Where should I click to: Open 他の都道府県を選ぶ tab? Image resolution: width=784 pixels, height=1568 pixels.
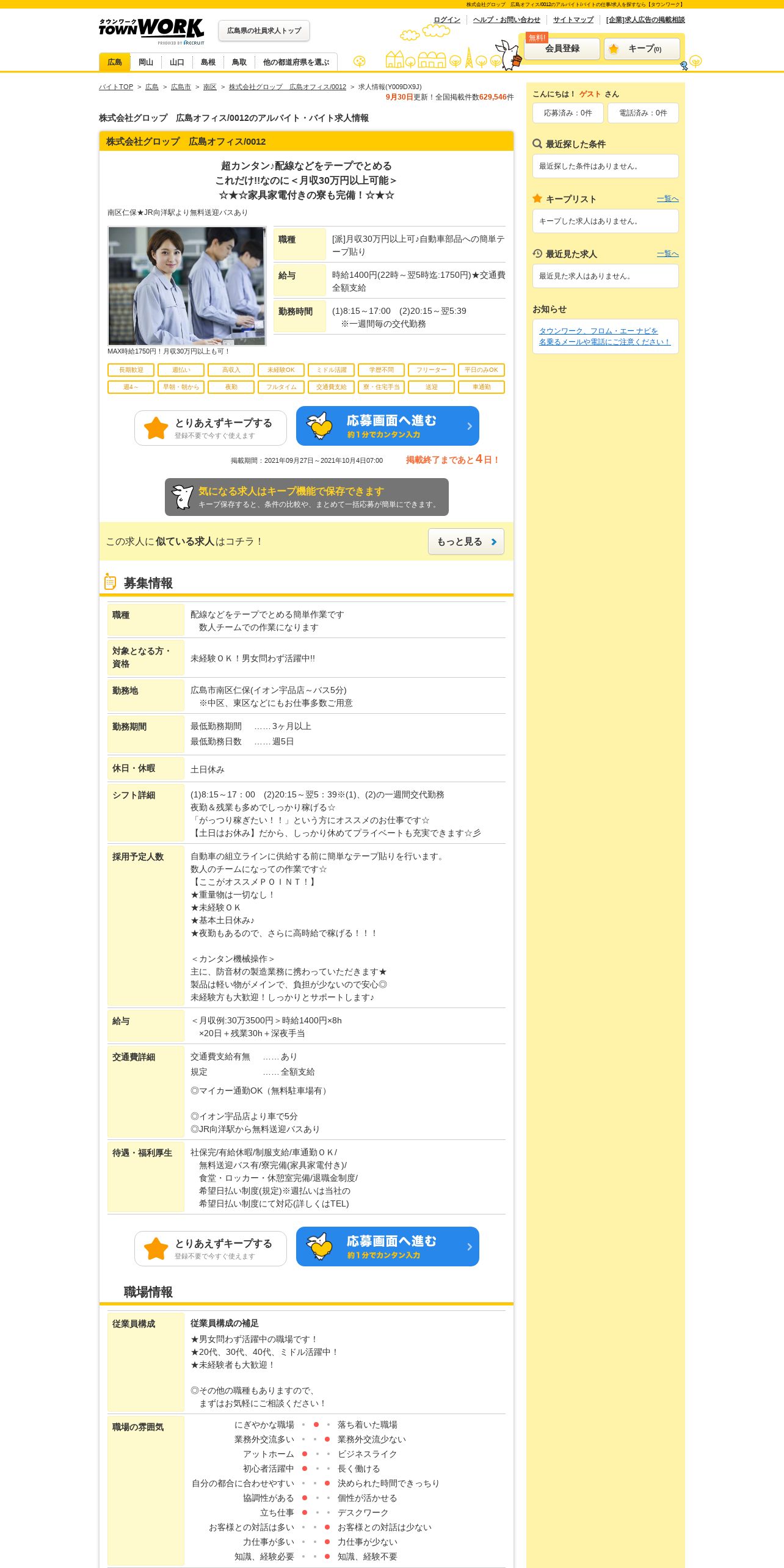[x=296, y=62]
